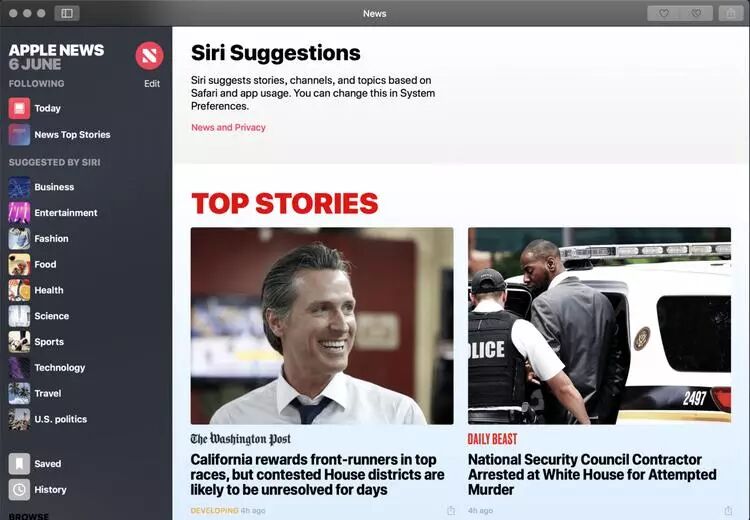This screenshot has height=520, width=750.
Task: Choose Sports in the sidebar list
Action: click(x=49, y=342)
